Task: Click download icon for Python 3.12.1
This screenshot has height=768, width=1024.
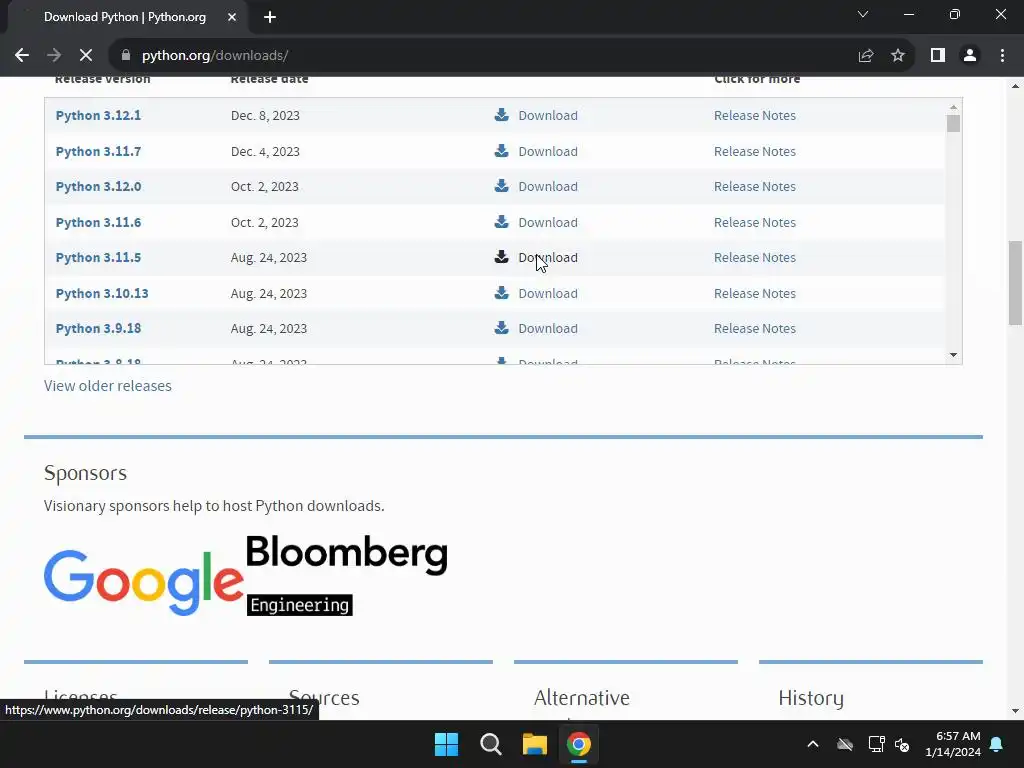Action: click(502, 115)
